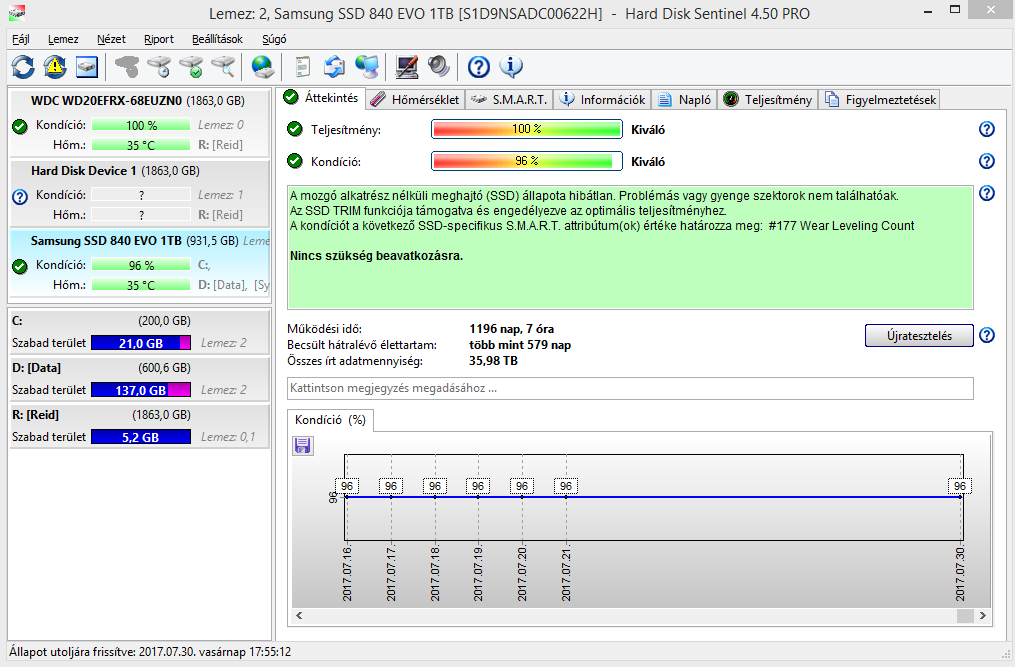Click help icon next to green status text

coord(987,193)
